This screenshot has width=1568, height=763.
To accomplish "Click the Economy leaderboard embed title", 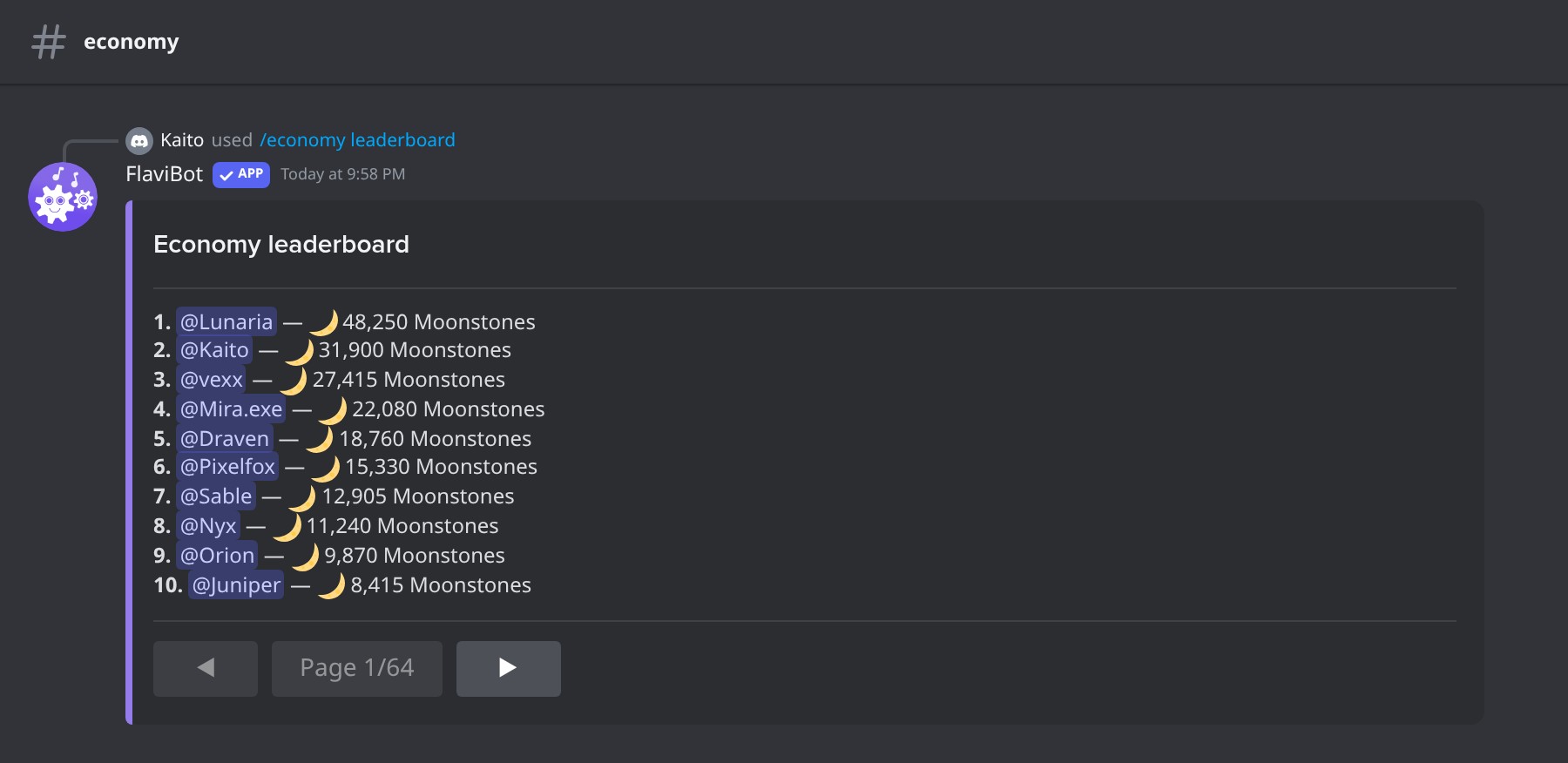I will click(x=281, y=245).
